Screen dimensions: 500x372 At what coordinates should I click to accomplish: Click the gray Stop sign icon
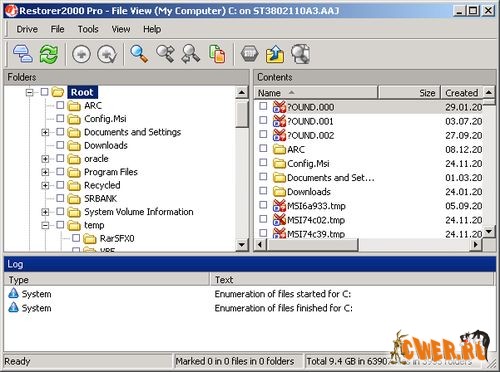pyautogui.click(x=250, y=54)
